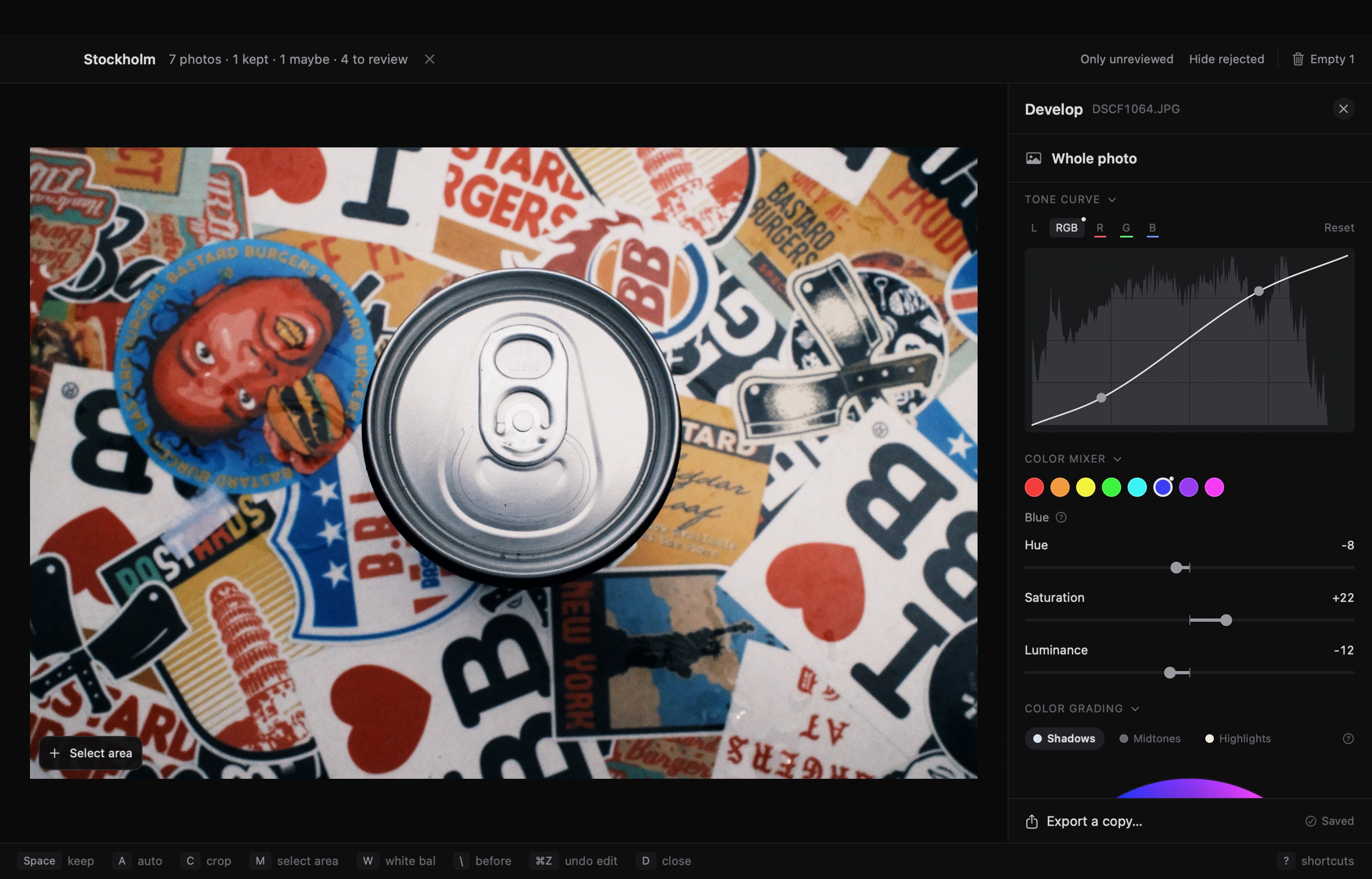
Task: Open the Color Grading help icon
Action: (x=1348, y=739)
